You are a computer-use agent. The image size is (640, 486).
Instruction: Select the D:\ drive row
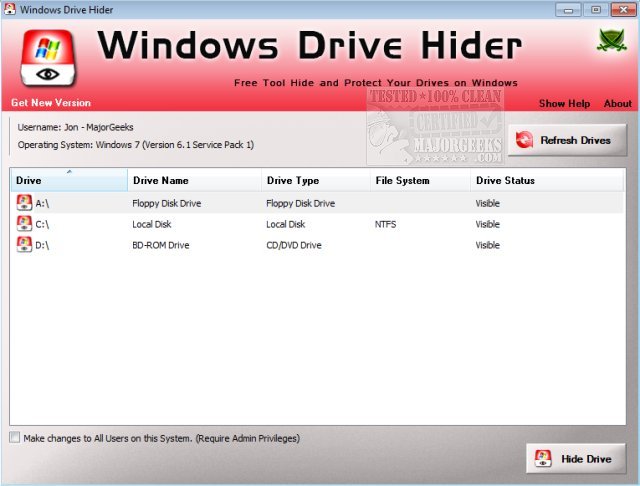tap(318, 245)
